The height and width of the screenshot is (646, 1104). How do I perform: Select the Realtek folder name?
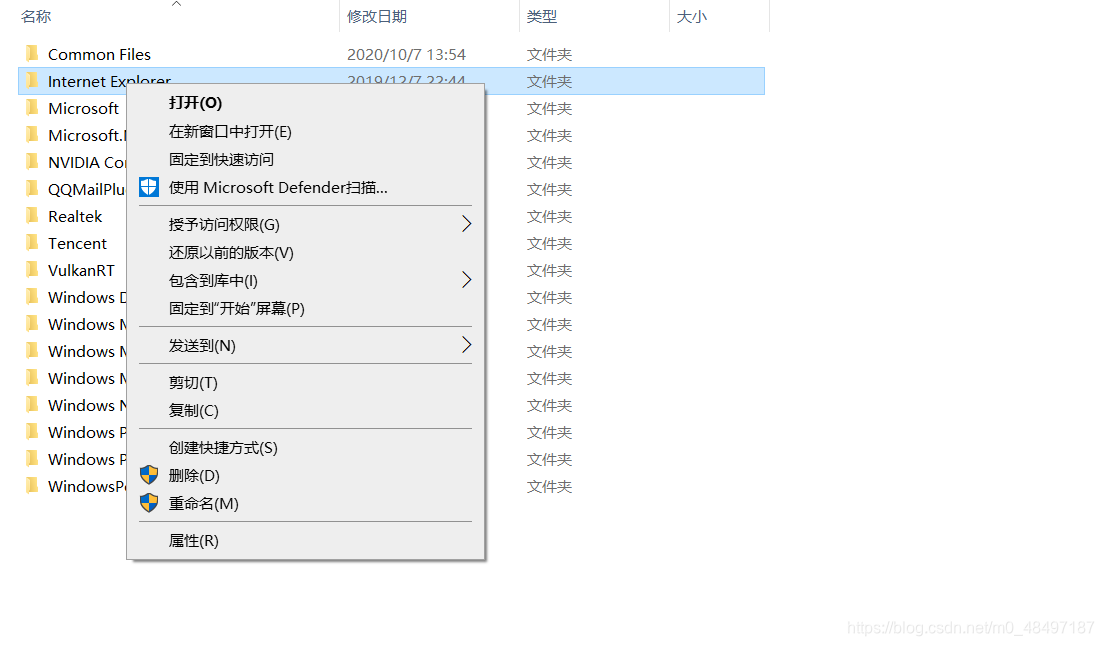[x=75, y=216]
